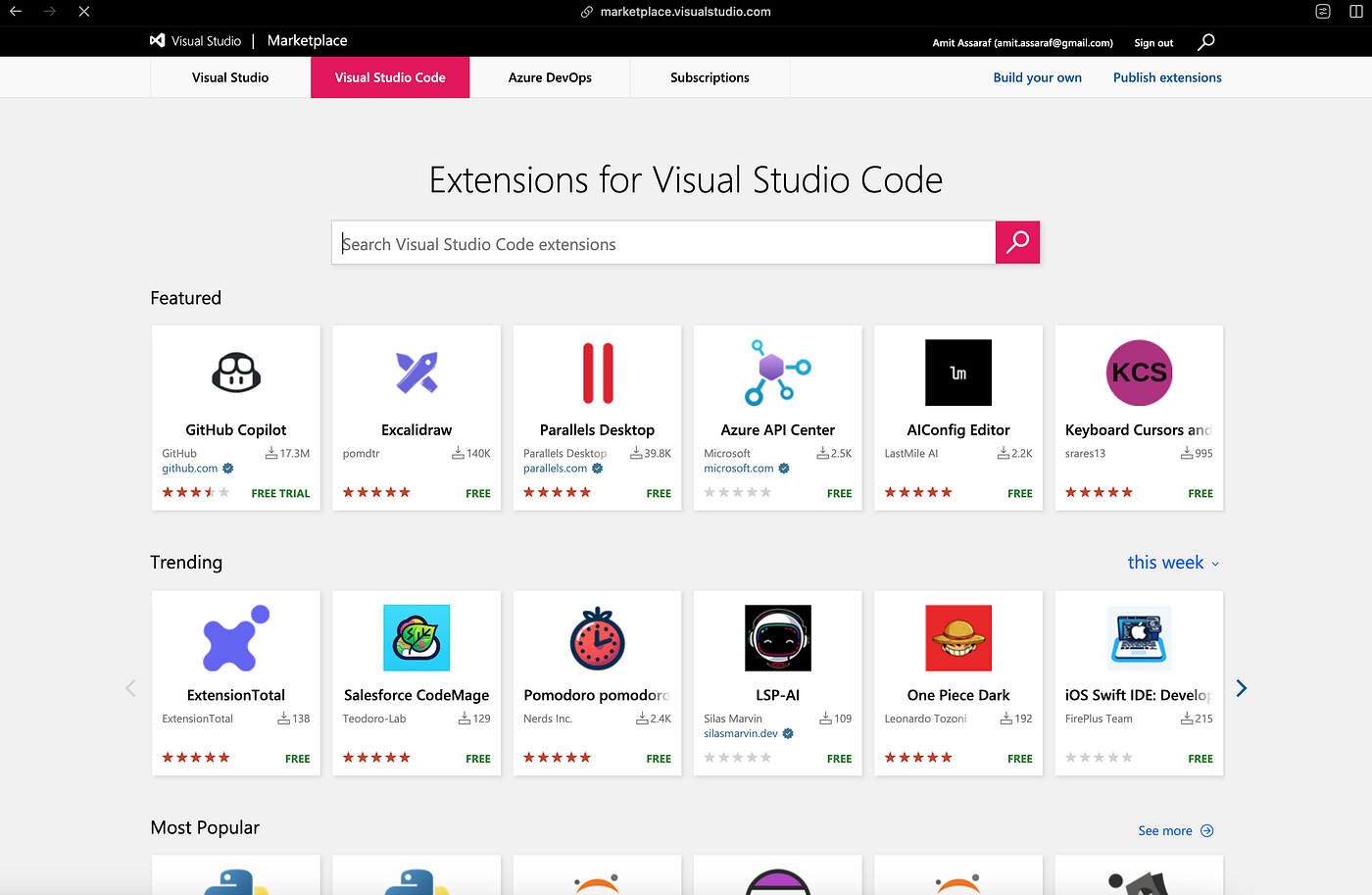This screenshot has width=1372, height=895.
Task: Click the Azure API Center title
Action: point(778,429)
